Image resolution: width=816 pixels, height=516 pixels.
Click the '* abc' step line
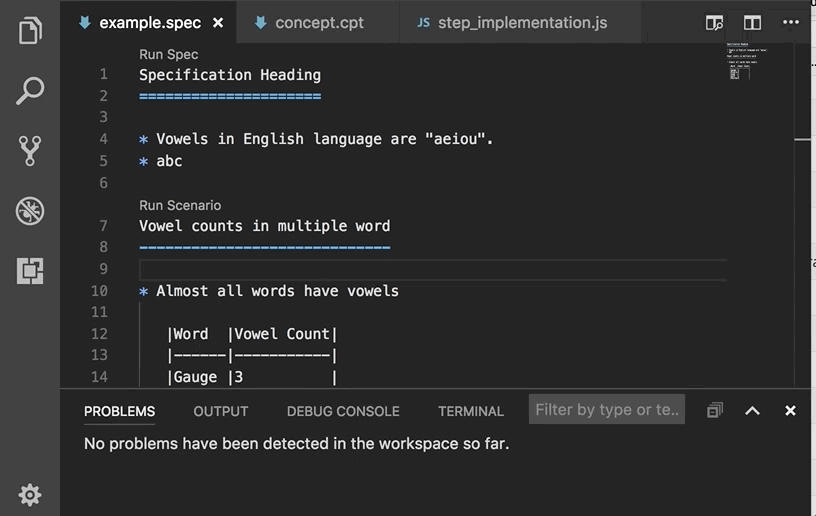click(161, 161)
